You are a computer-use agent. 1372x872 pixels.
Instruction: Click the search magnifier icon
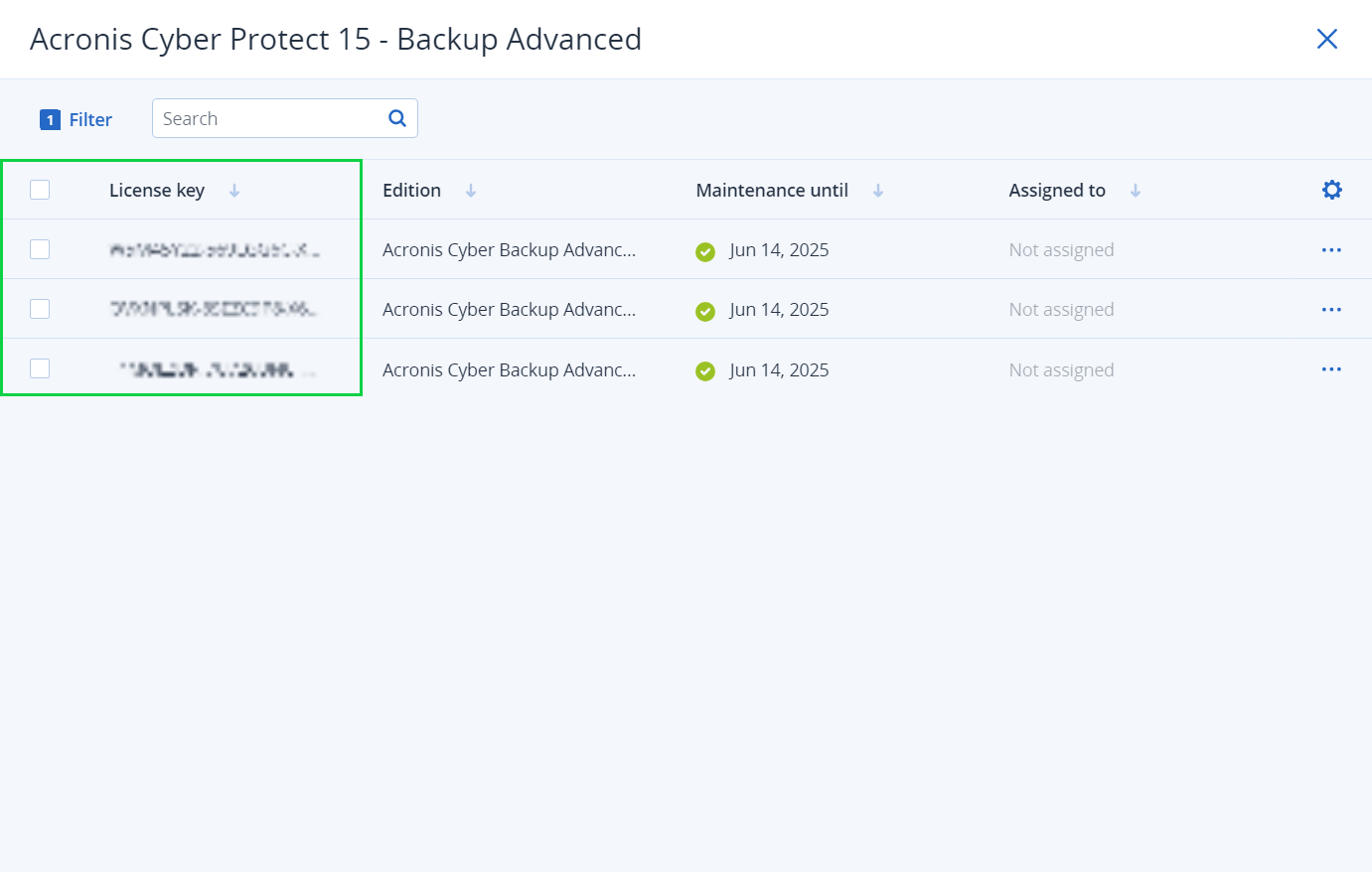396,117
